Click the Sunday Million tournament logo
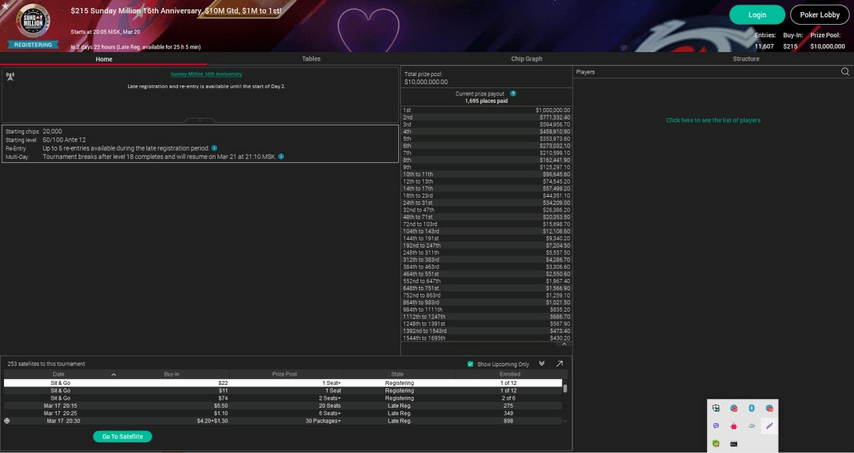Screen dimensions: 854x453 34,22
